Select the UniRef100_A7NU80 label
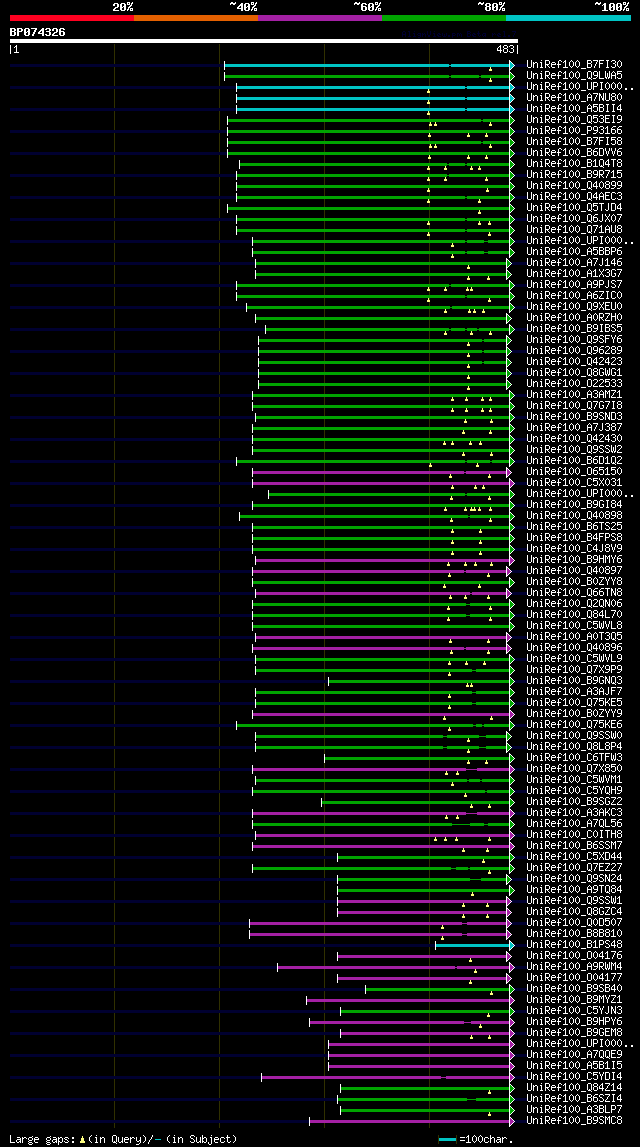 click(x=574, y=97)
